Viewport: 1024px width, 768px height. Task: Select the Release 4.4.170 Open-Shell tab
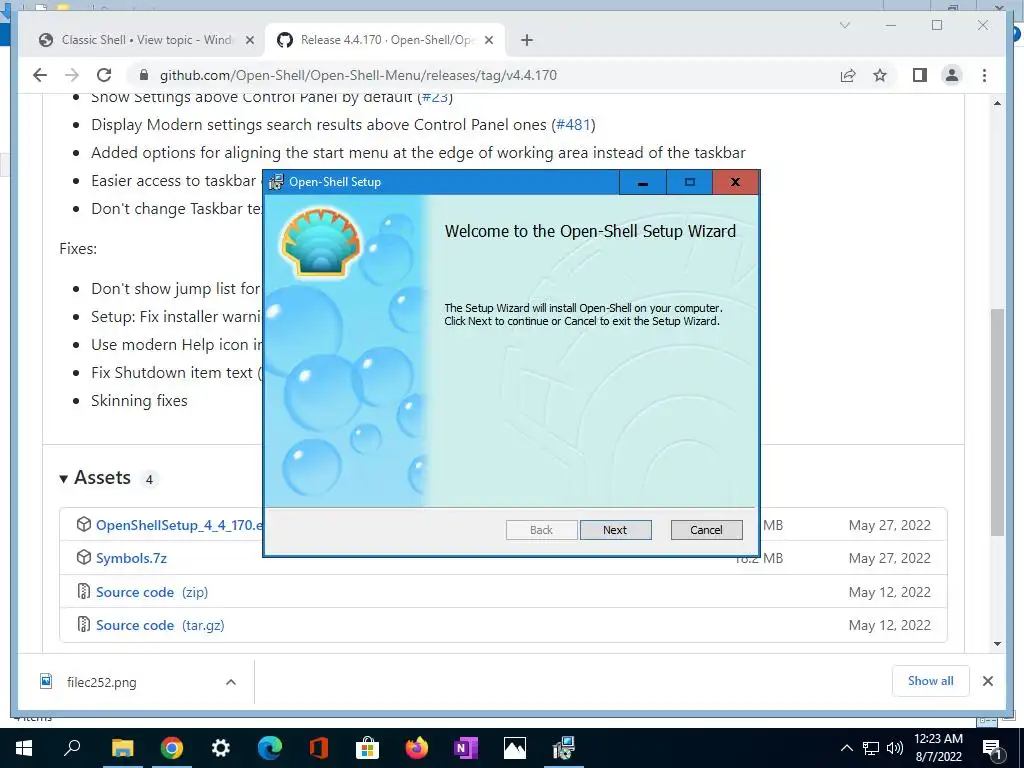385,40
